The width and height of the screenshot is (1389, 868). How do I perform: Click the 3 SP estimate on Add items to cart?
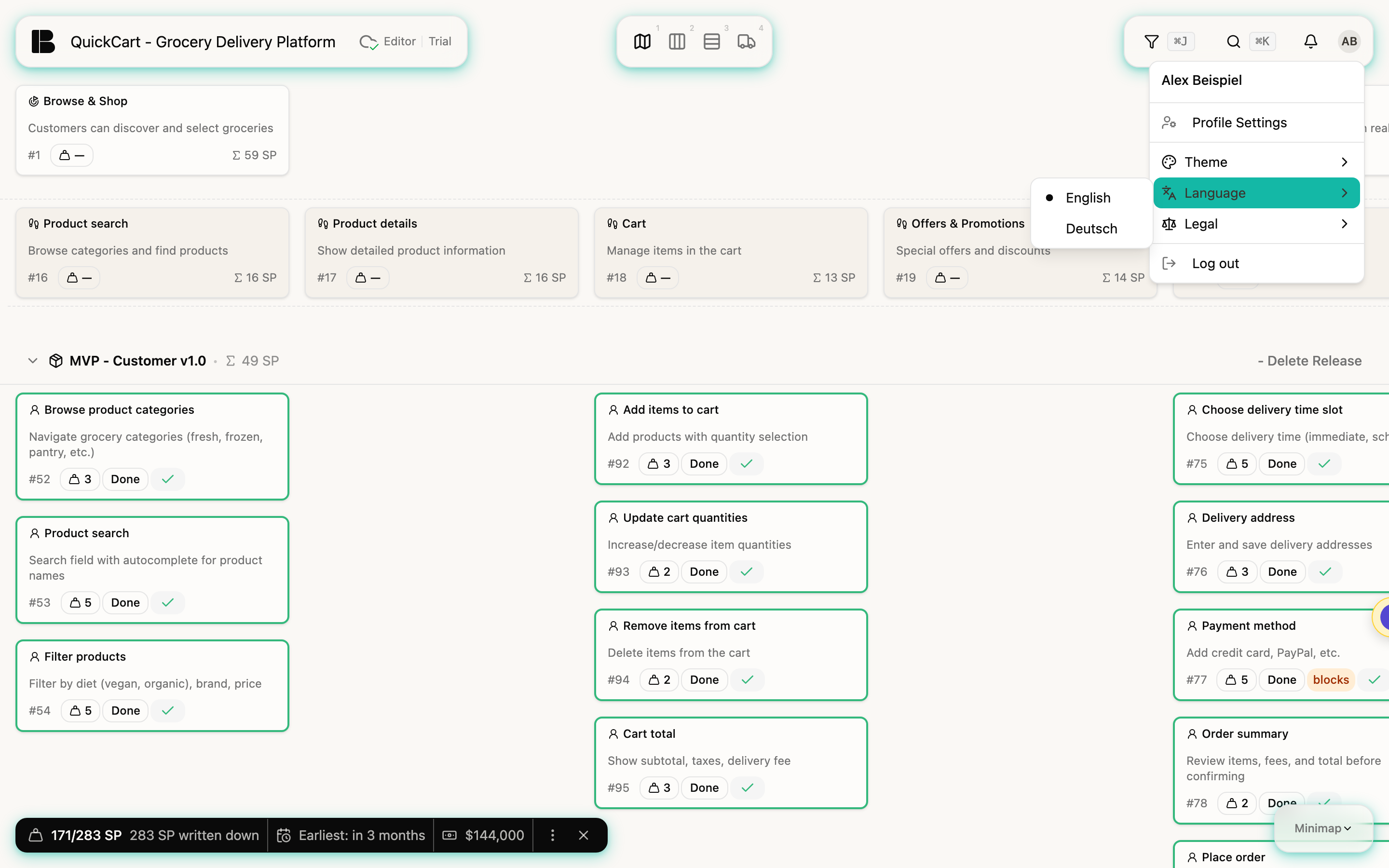pyautogui.click(x=658, y=463)
